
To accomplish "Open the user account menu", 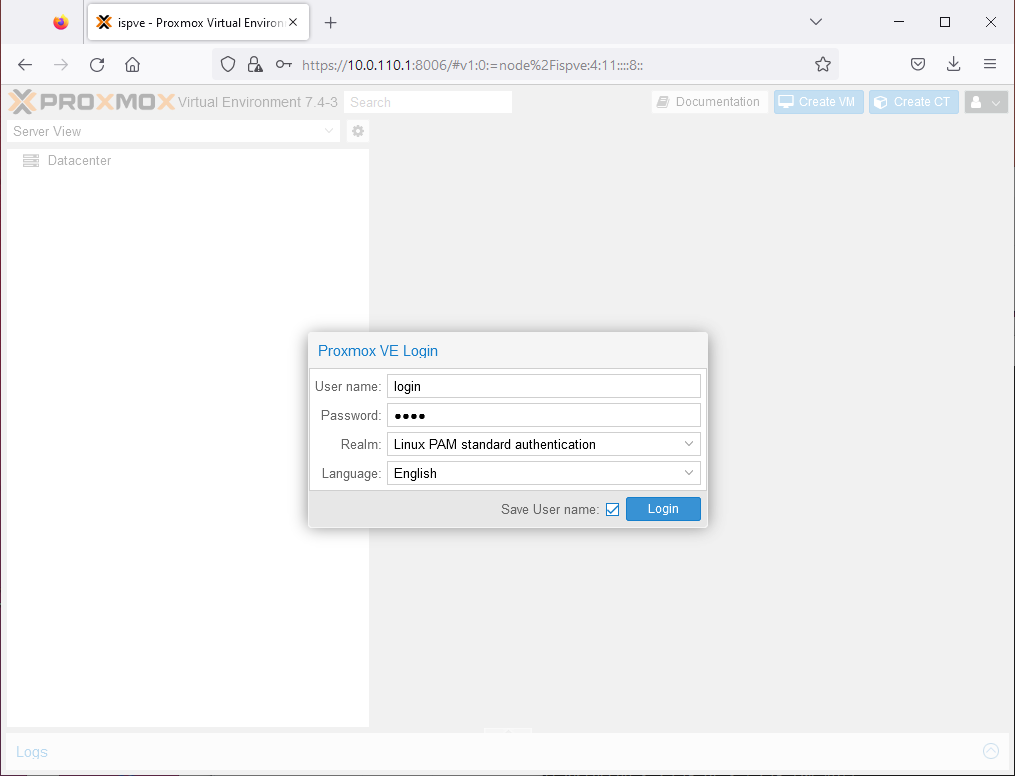I will [x=986, y=102].
